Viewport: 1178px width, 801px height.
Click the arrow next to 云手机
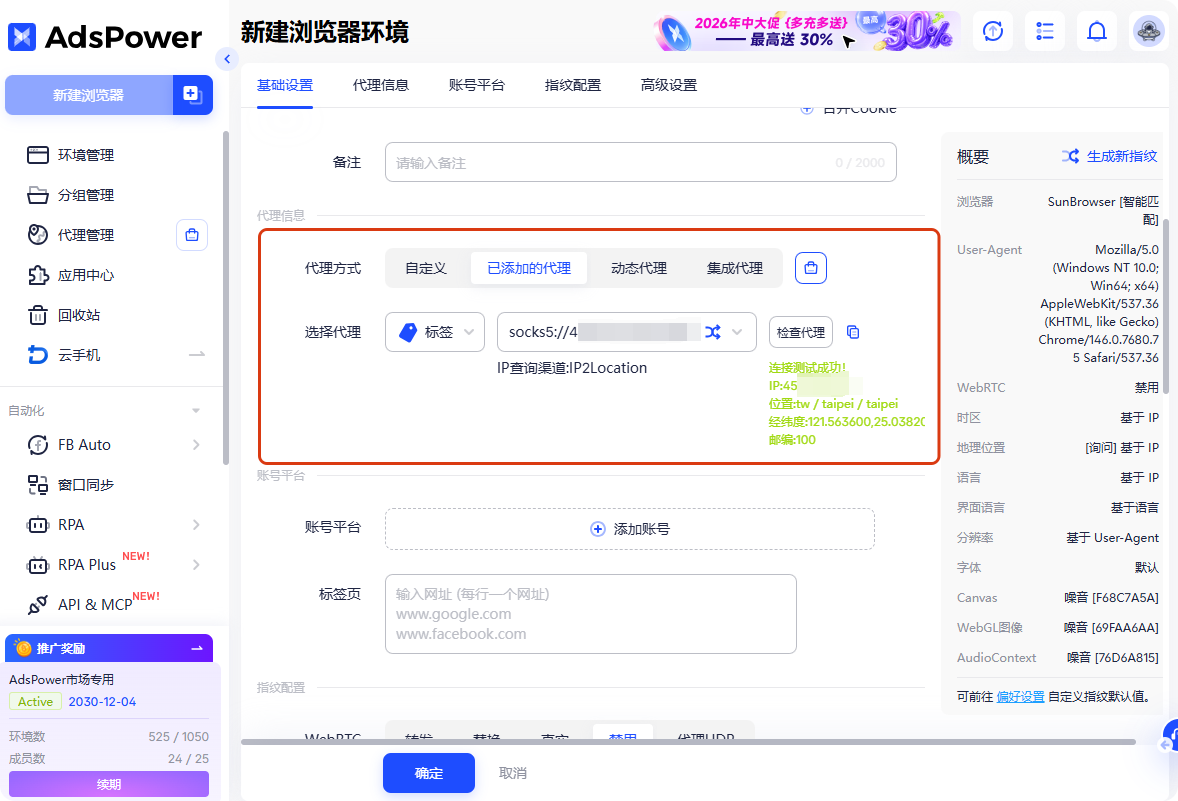tap(197, 355)
